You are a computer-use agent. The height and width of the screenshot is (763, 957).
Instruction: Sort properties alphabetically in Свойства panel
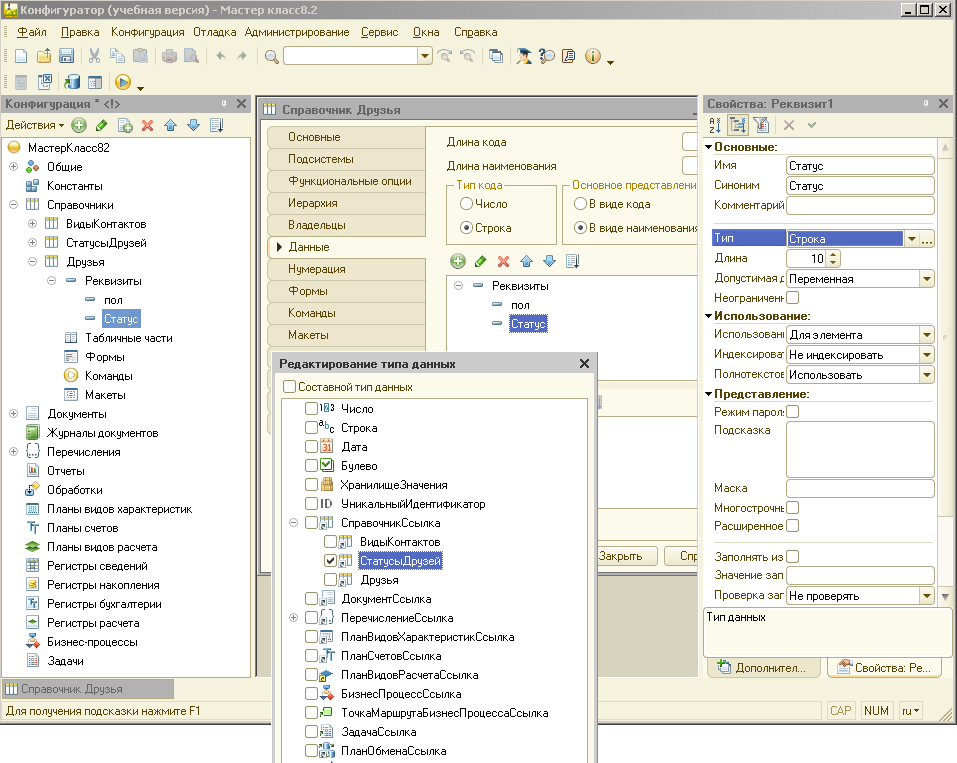pyautogui.click(x=715, y=125)
